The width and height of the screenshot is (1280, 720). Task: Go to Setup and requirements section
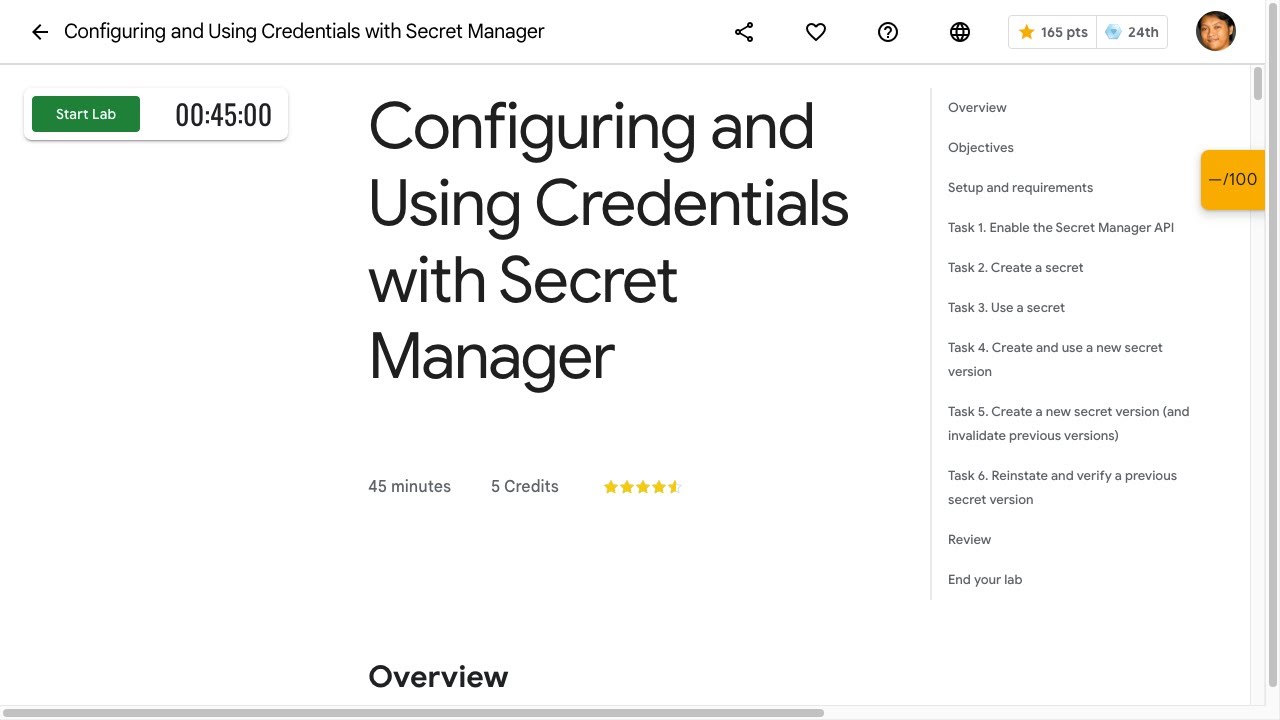pyautogui.click(x=1020, y=187)
